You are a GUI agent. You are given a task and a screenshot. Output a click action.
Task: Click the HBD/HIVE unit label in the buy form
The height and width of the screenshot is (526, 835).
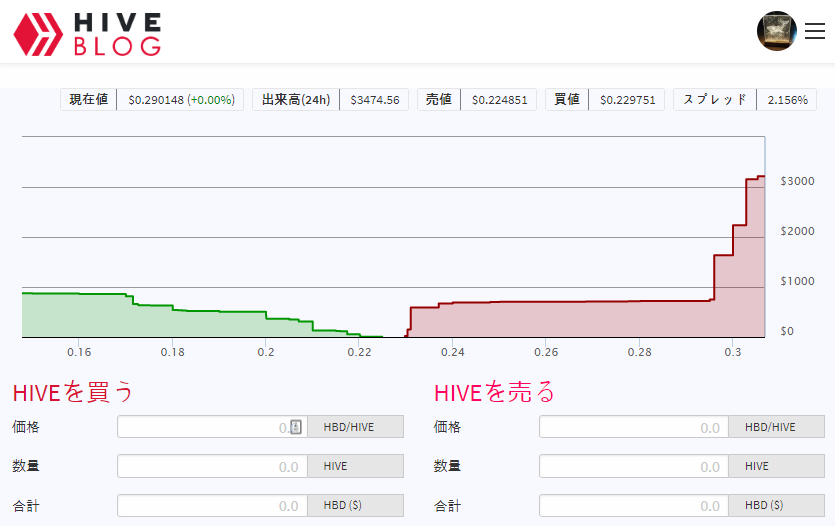(349, 427)
